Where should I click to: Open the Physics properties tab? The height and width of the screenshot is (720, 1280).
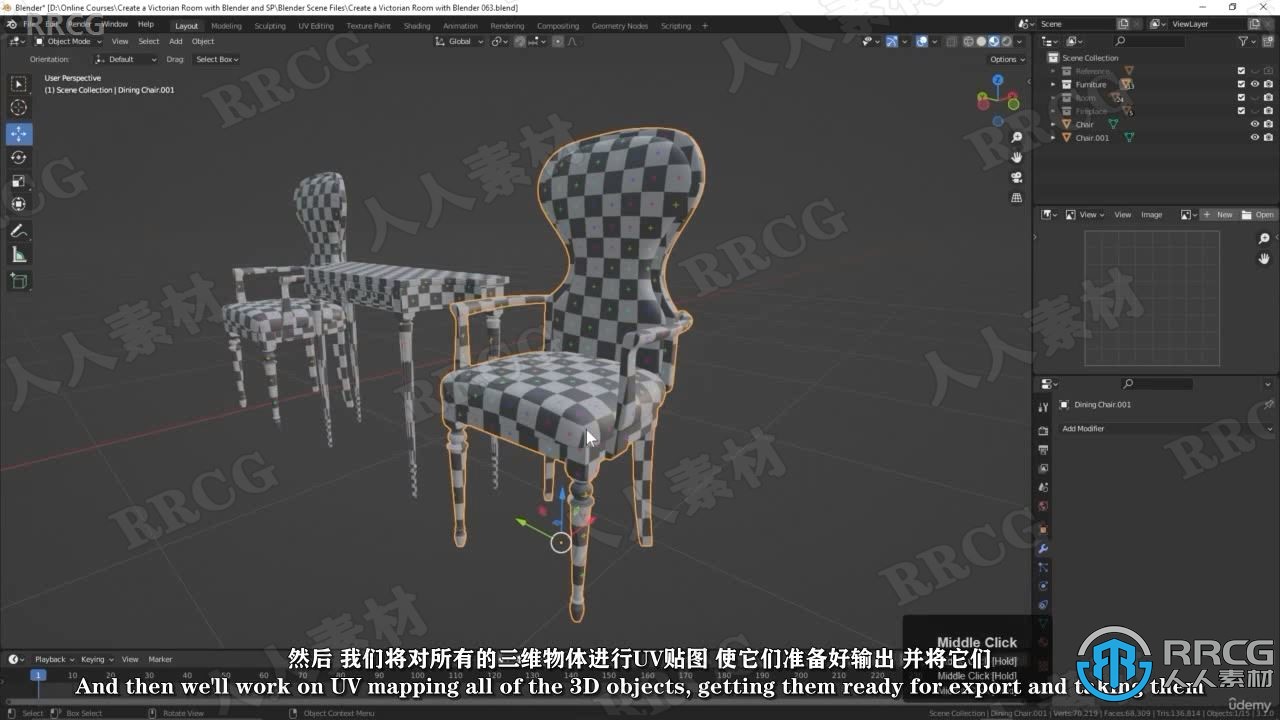point(1043,586)
